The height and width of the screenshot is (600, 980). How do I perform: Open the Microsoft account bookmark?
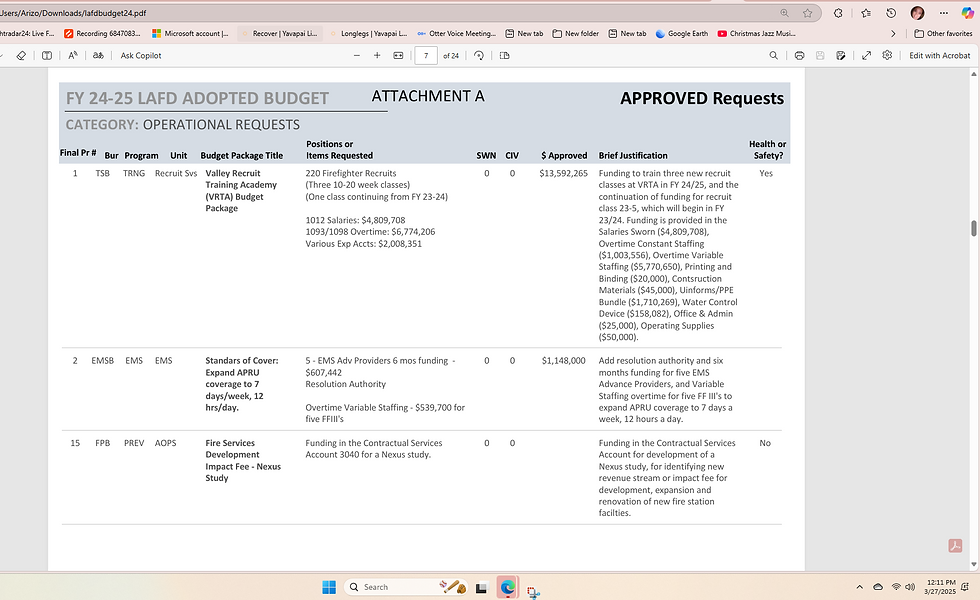(190, 34)
